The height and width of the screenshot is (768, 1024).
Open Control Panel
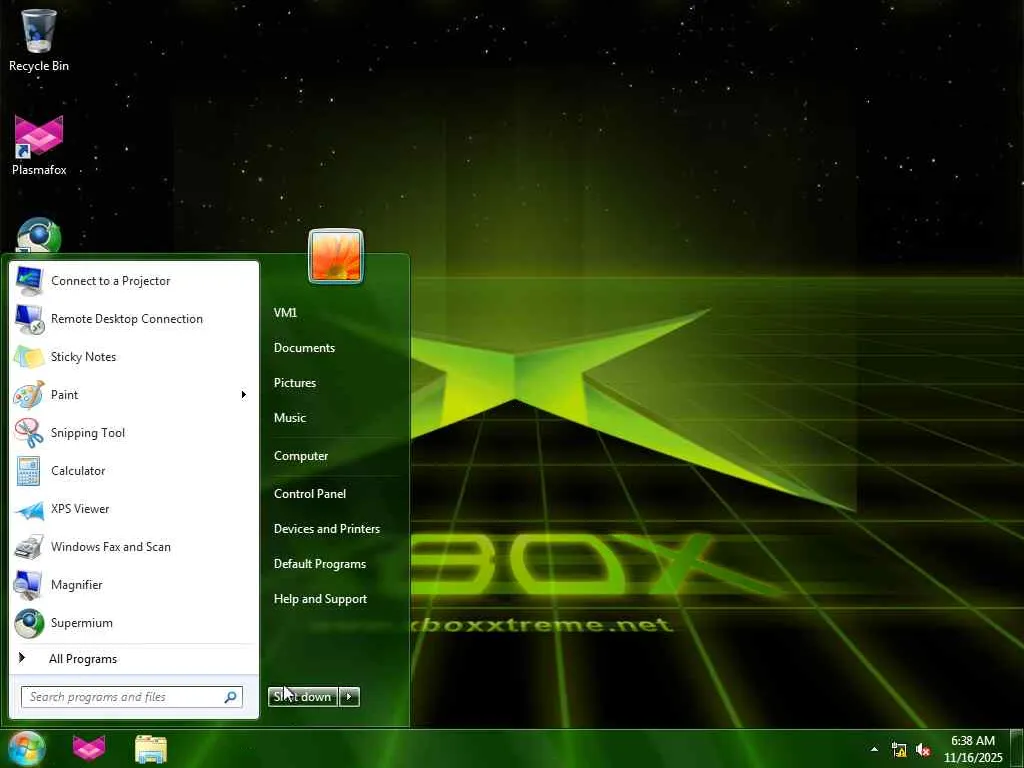(310, 494)
